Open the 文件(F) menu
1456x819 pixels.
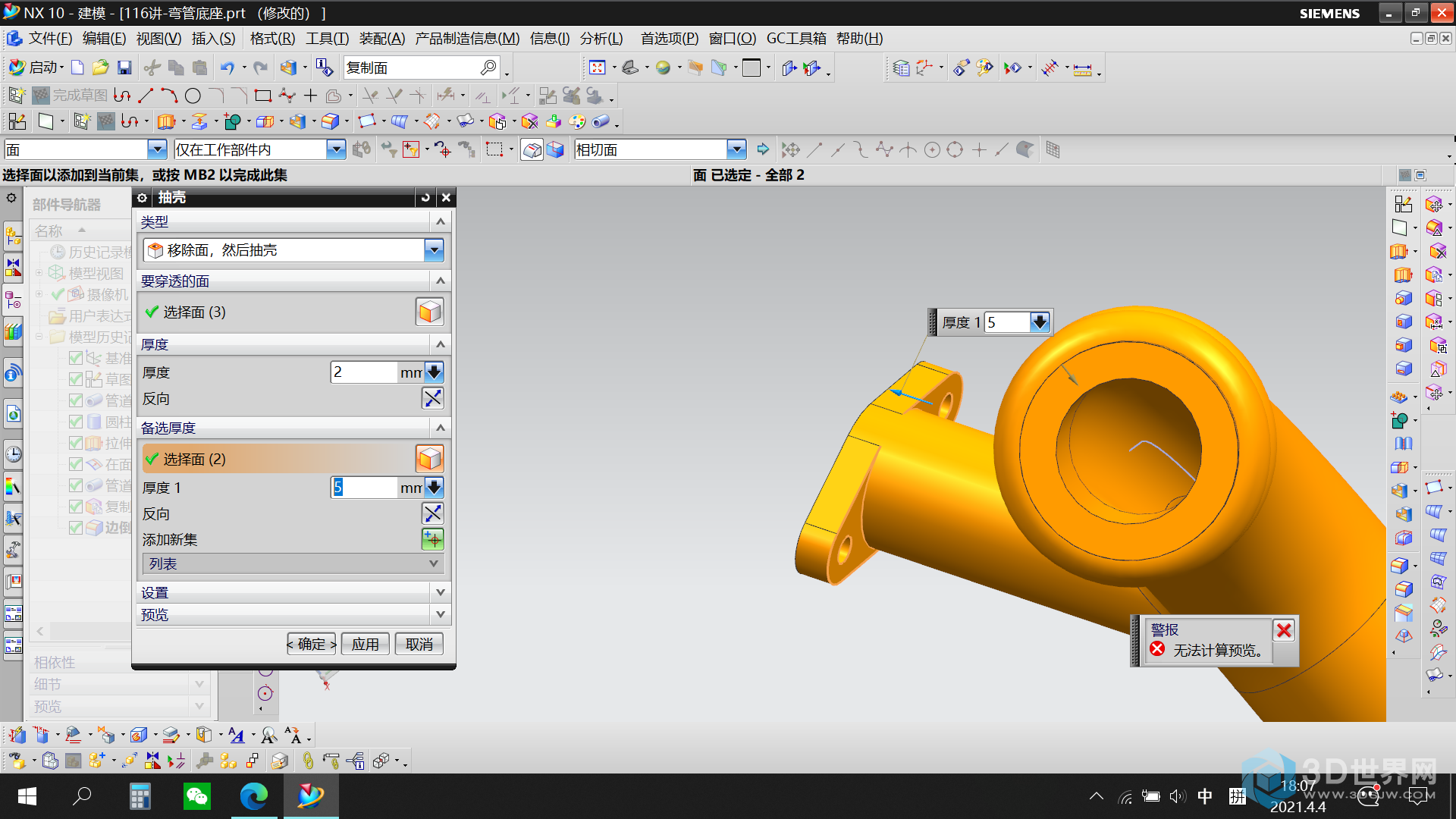coord(50,39)
